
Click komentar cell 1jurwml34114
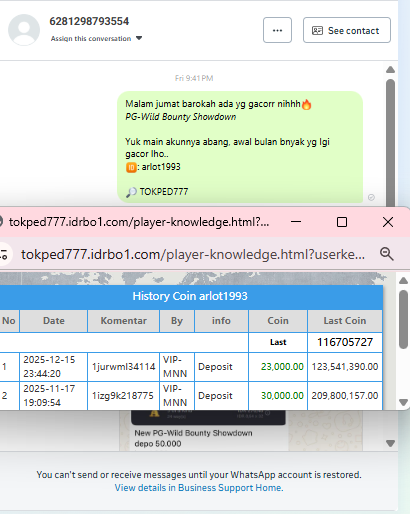123,367
